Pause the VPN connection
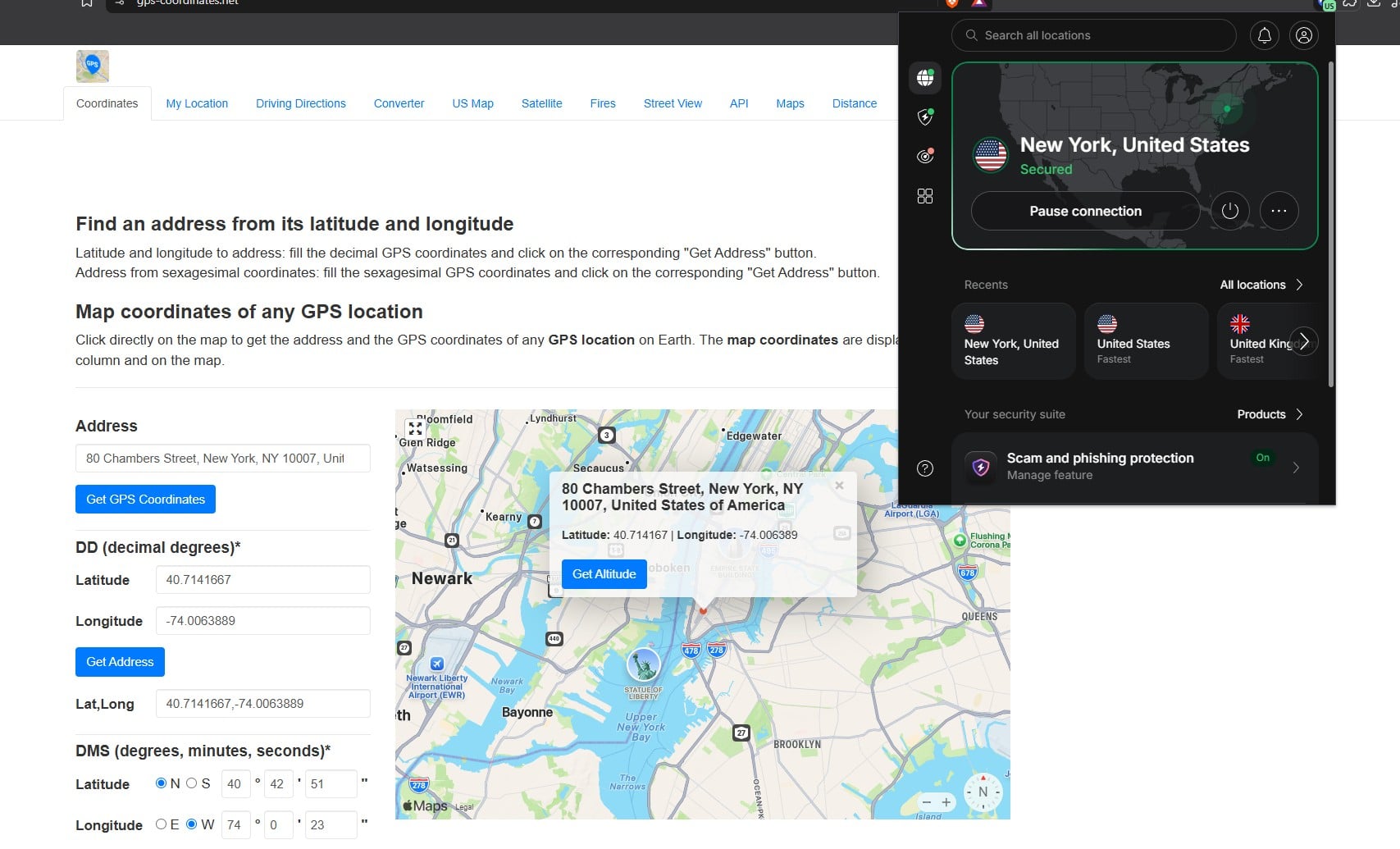This screenshot has height=849, width=1400. (x=1085, y=211)
